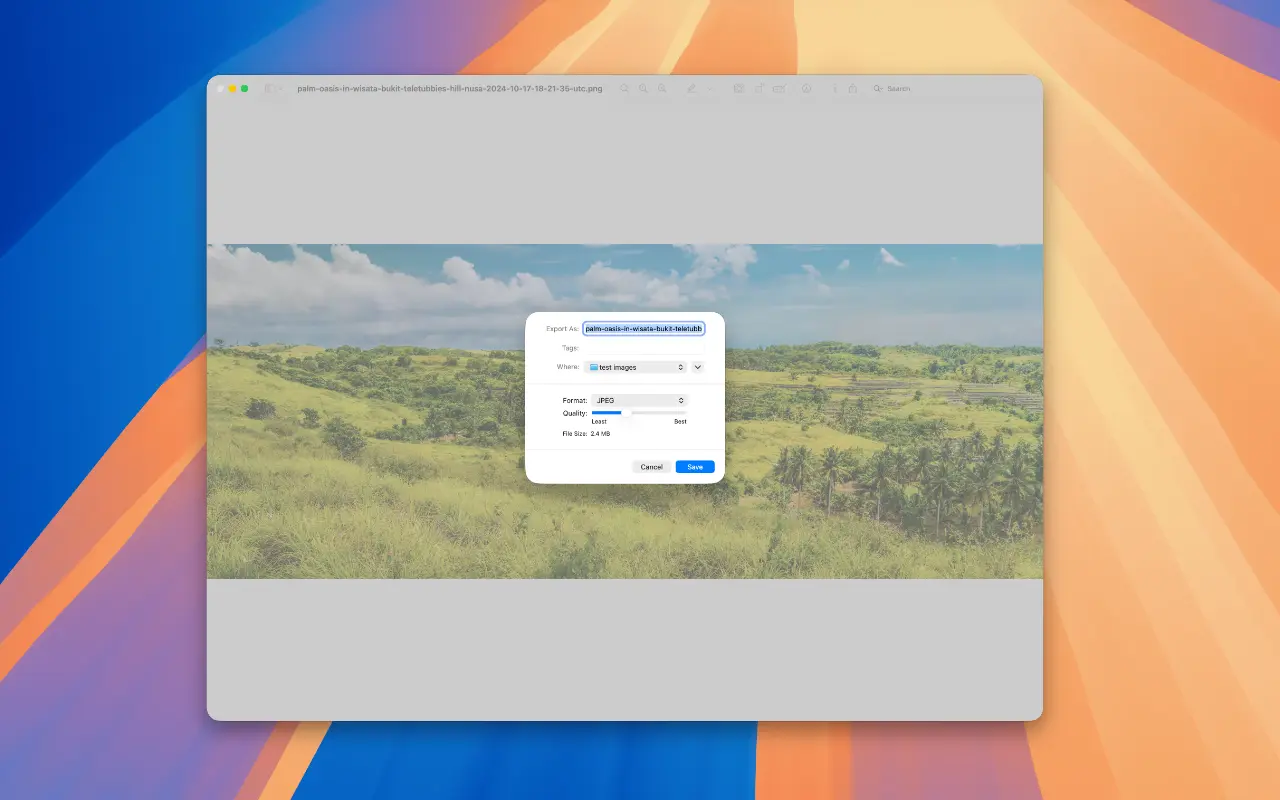1280x800 pixels.
Task: Adjust the Quality slider handle
Action: pyautogui.click(x=625, y=412)
